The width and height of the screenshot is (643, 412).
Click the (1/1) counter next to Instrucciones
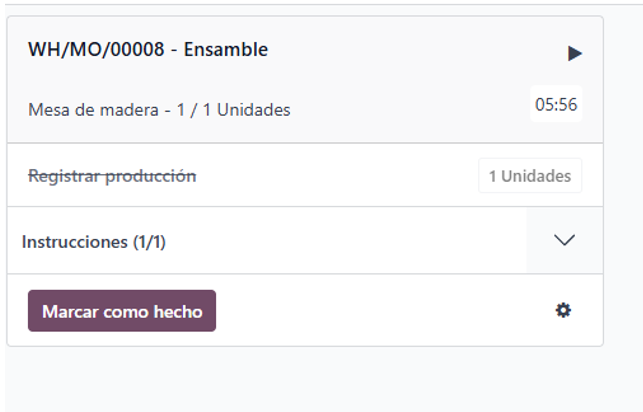149,242
